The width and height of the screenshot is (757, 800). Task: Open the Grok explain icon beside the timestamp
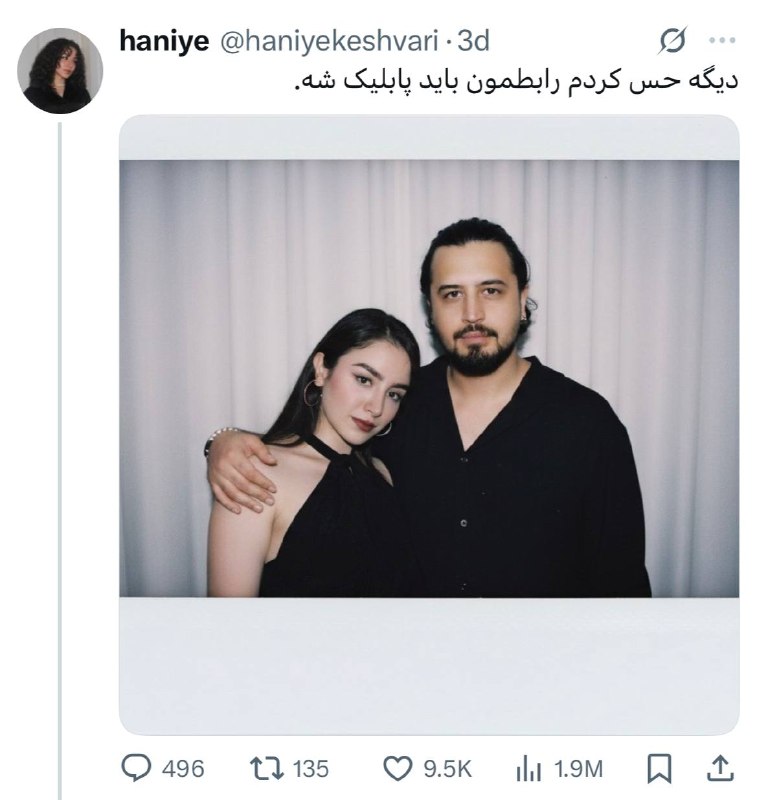pyautogui.click(x=673, y=41)
